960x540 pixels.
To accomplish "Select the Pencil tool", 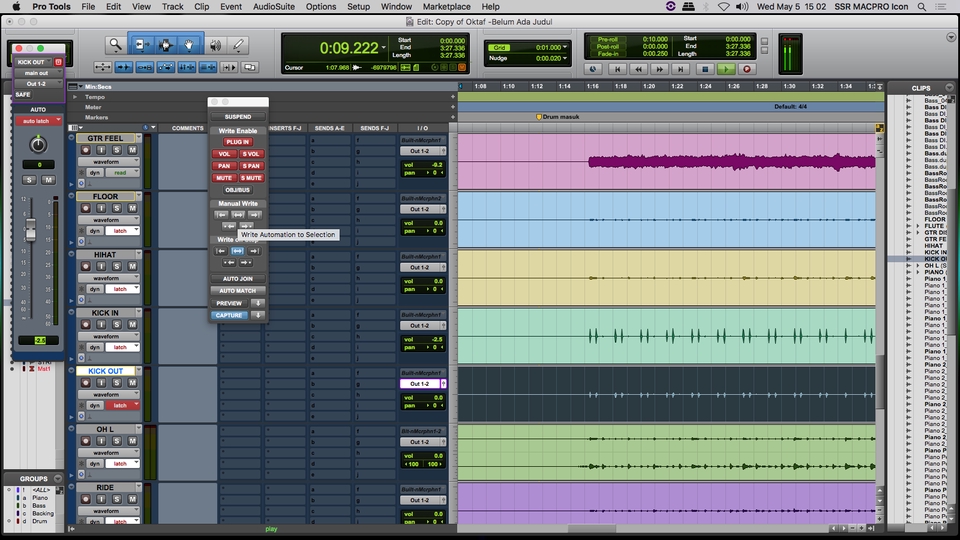I will [238, 45].
